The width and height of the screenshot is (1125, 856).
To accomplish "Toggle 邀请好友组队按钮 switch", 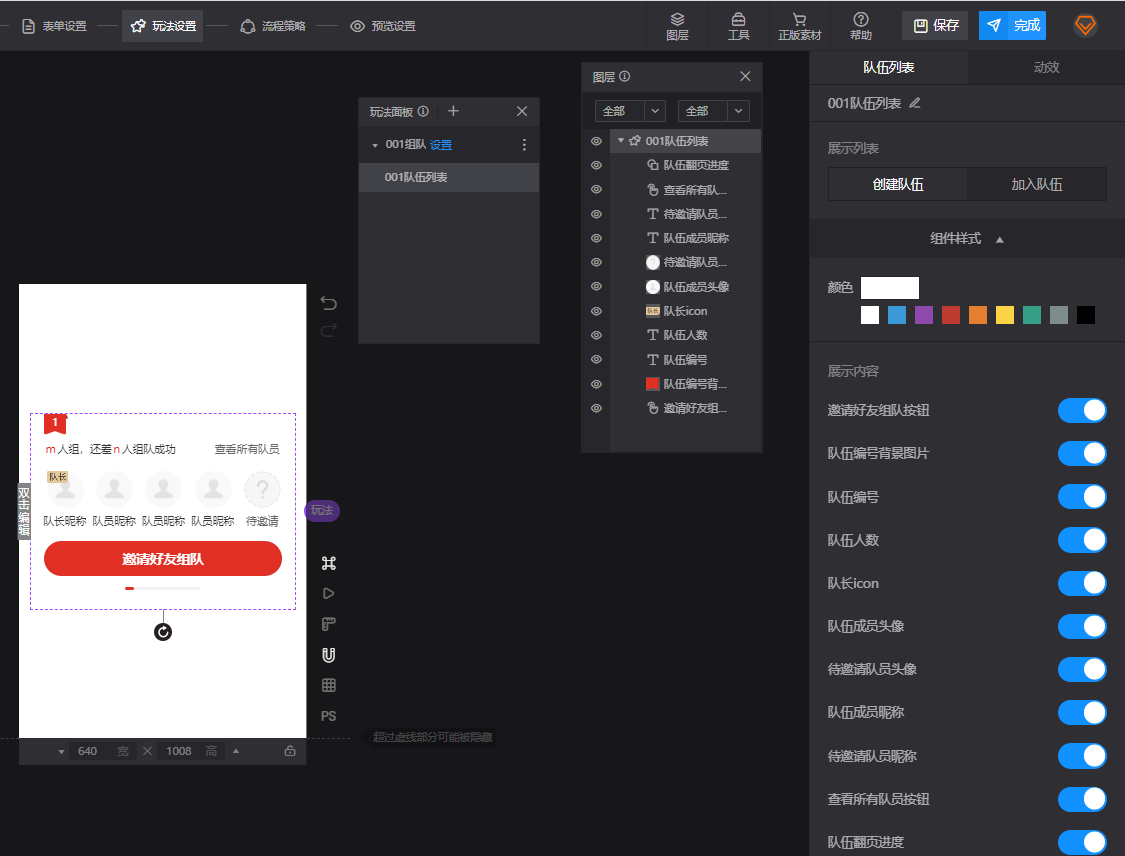I will pyautogui.click(x=1082, y=410).
